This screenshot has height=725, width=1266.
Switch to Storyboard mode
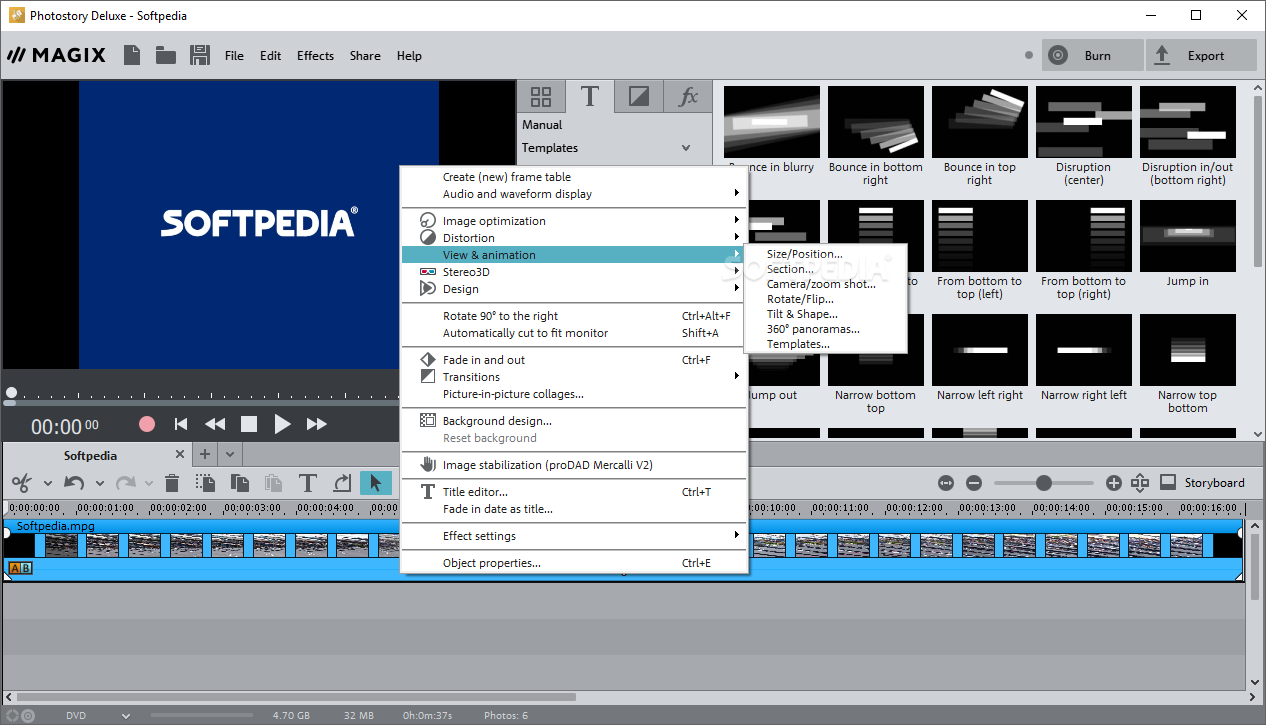coord(1202,483)
